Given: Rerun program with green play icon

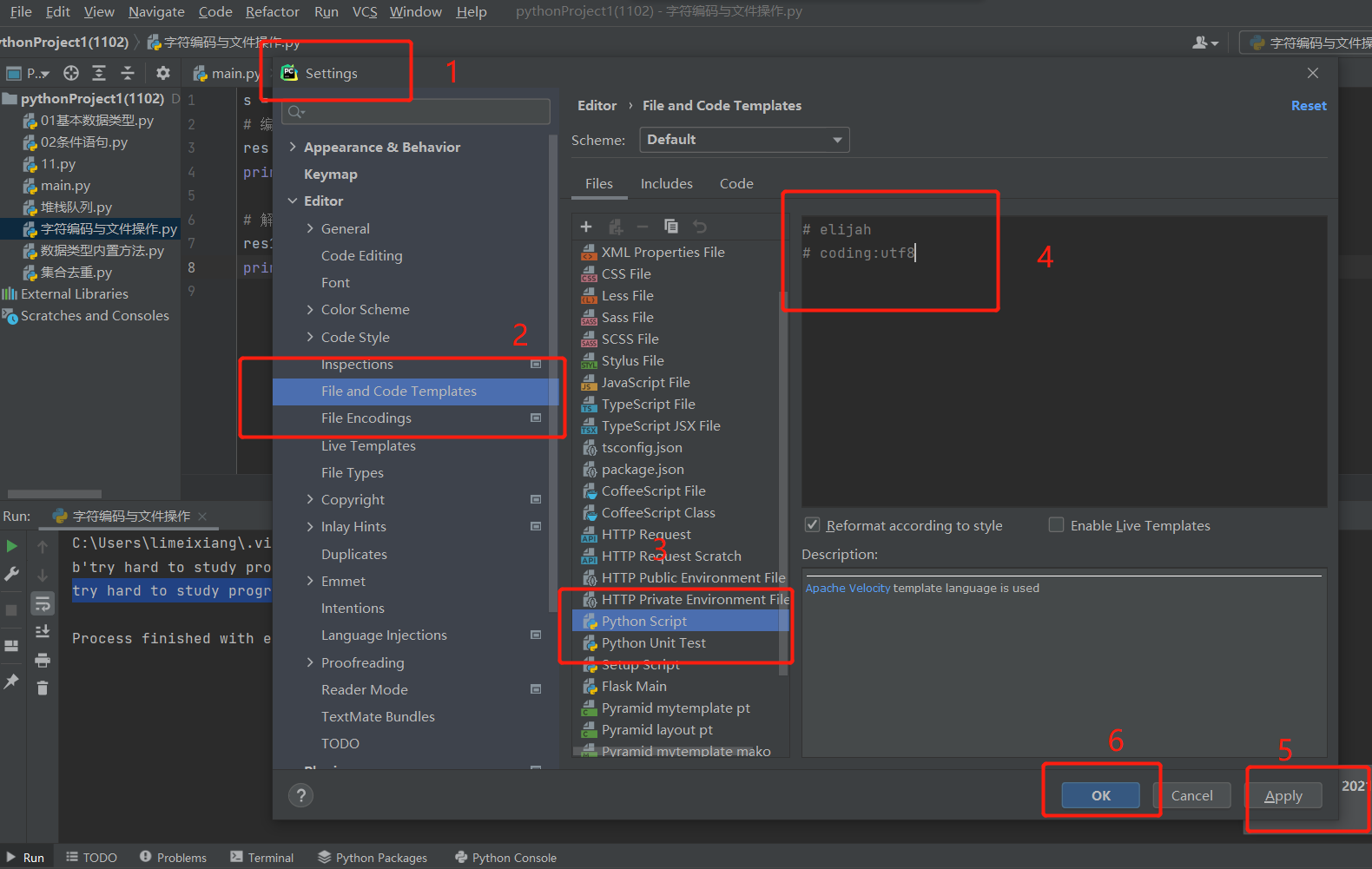Looking at the screenshot, I should coord(12,546).
